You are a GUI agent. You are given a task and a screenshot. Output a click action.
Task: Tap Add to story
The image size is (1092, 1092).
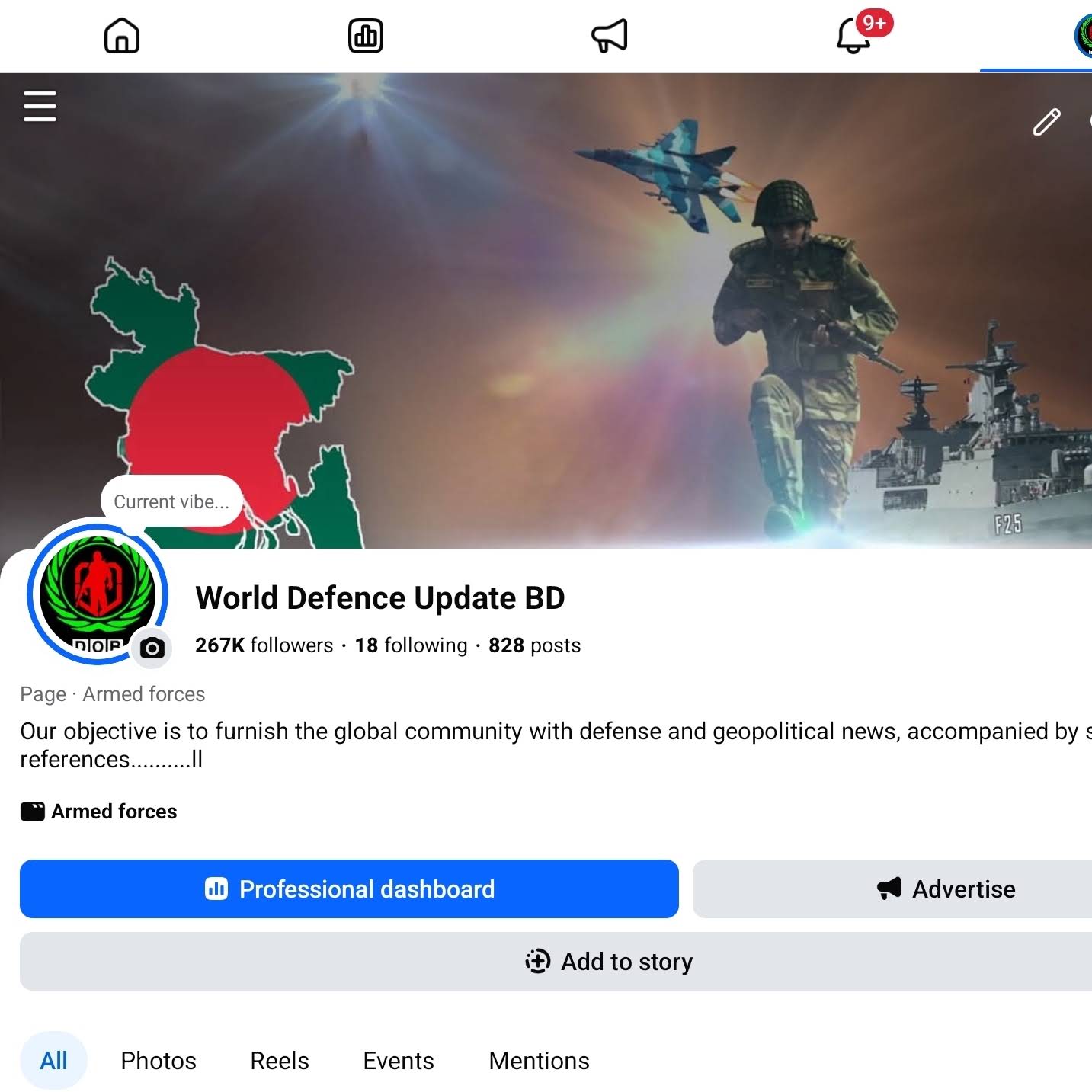click(x=556, y=962)
